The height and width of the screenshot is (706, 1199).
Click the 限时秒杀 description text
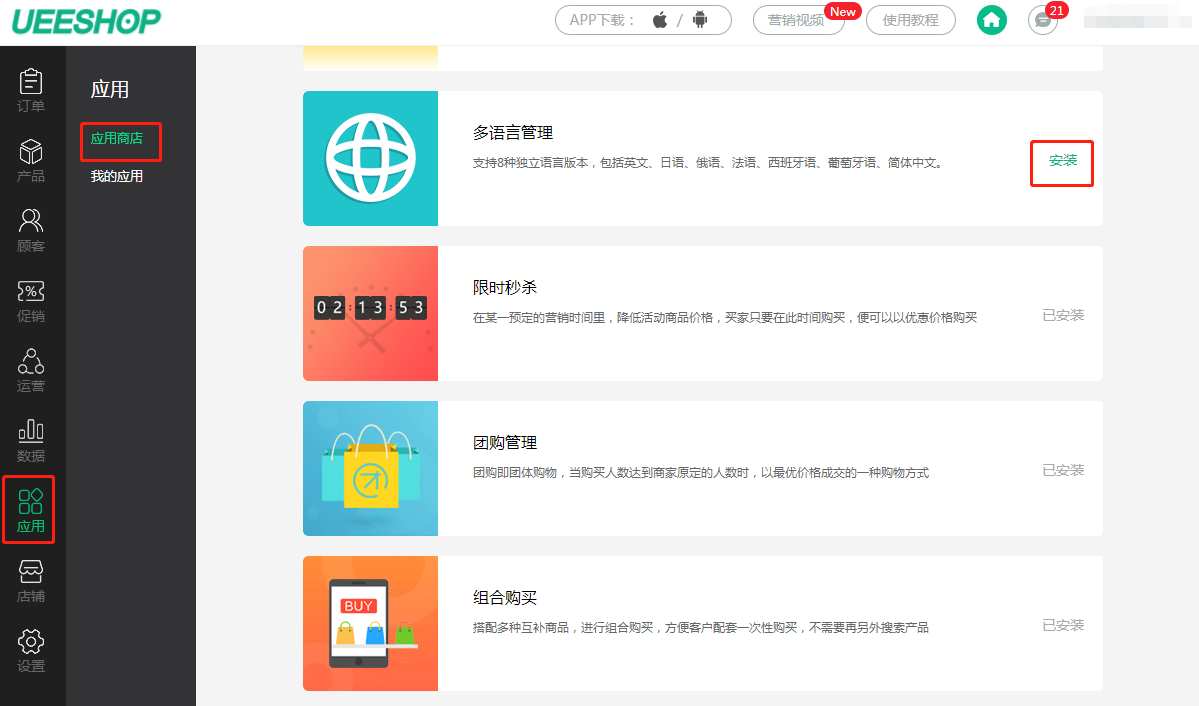725,317
